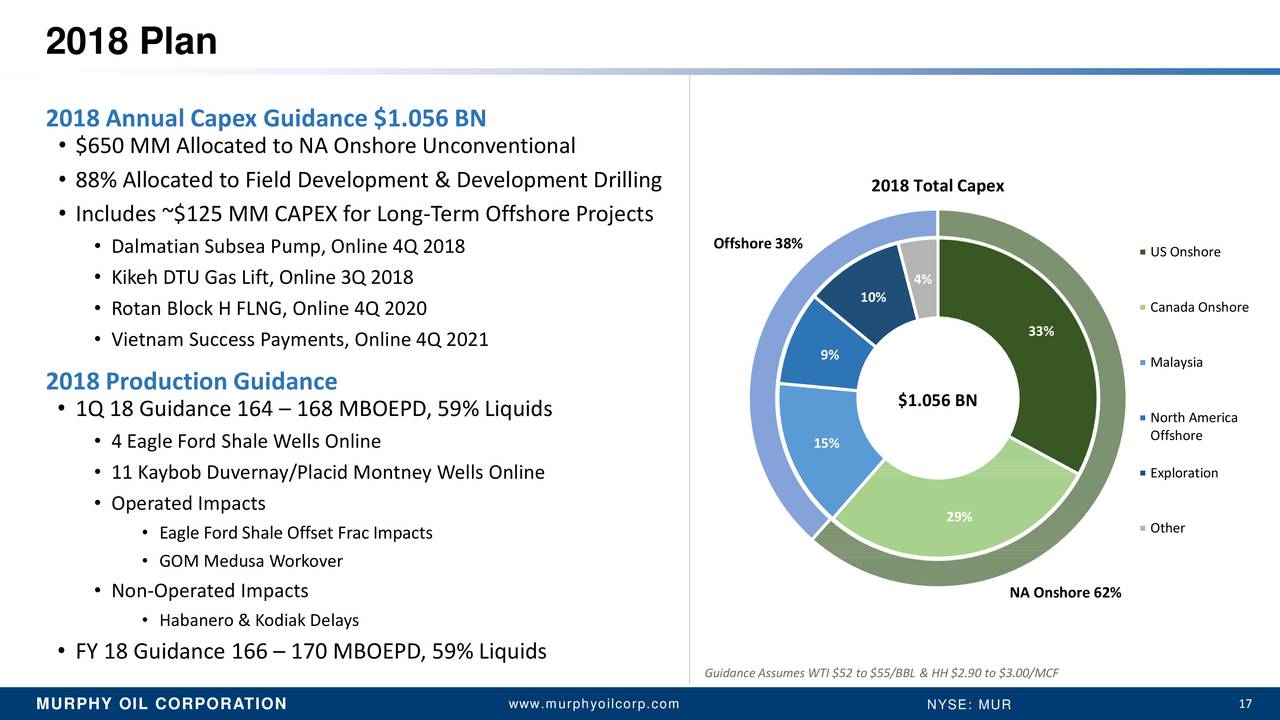Click the 'Guidance Assumes WTI $52 to $55/BBL' footnote

(x=881, y=672)
